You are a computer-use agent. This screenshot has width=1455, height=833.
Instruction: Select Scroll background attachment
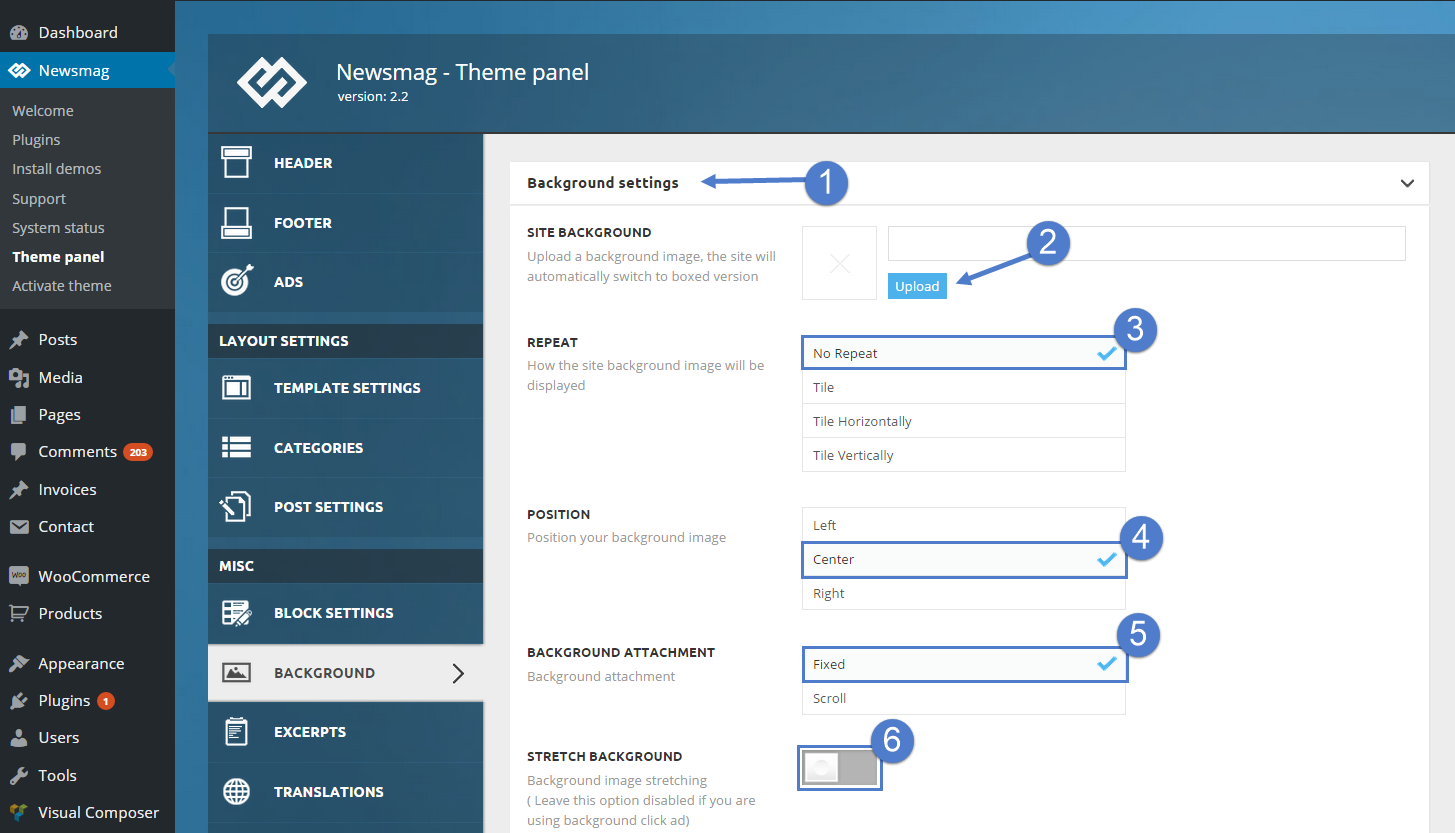[964, 698]
